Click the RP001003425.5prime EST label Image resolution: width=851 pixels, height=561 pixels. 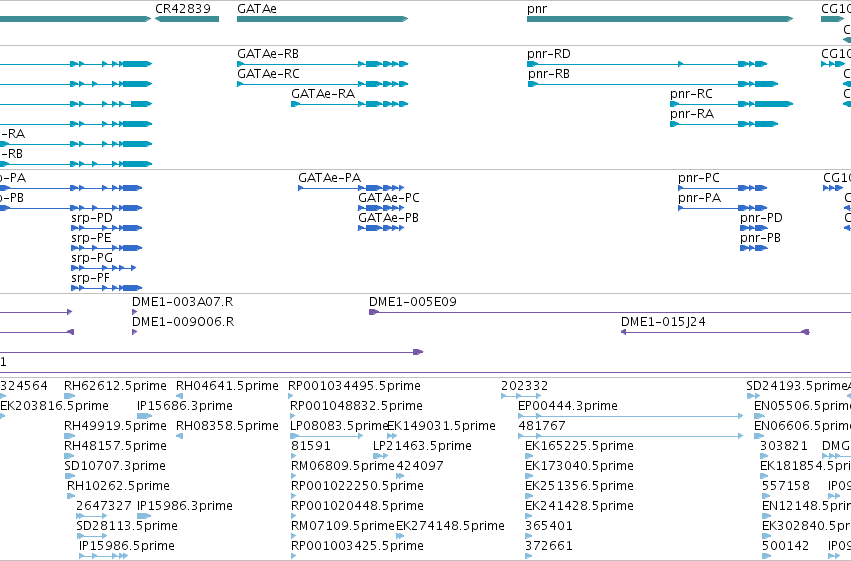coord(357,547)
